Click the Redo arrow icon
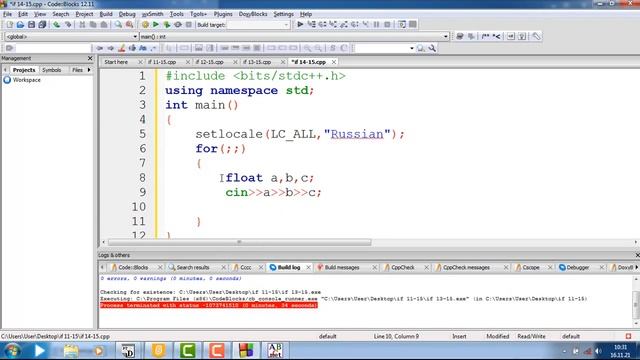640x360 pixels. (68, 24)
